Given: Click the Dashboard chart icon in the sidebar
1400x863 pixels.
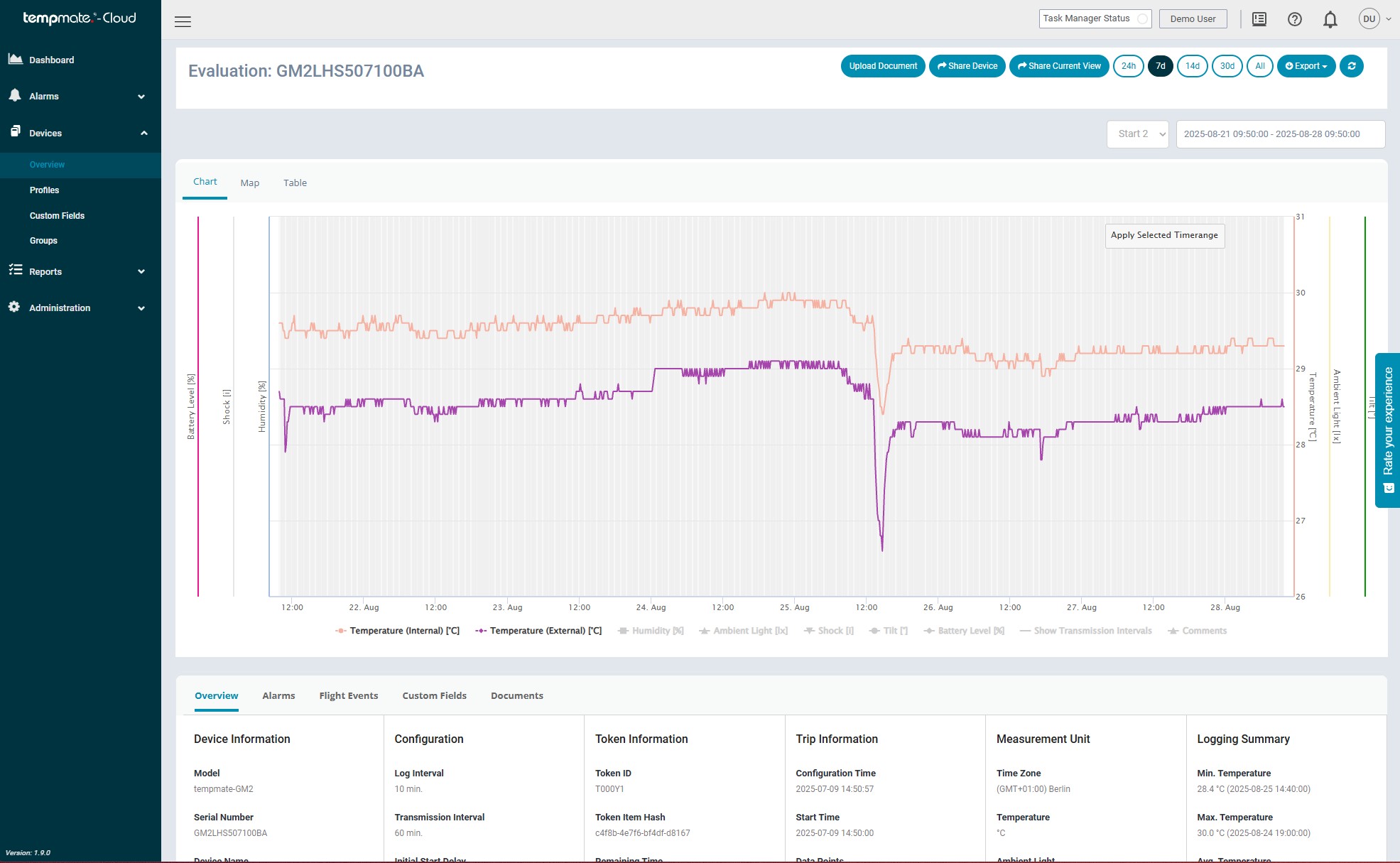Looking at the screenshot, I should (15, 59).
